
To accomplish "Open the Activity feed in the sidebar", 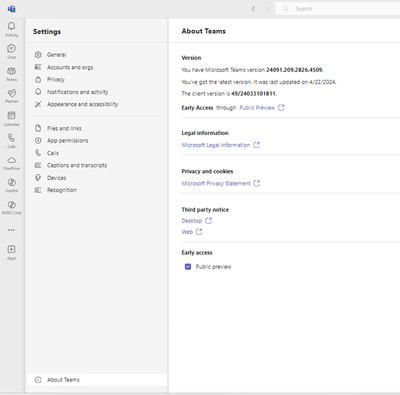I will [12, 29].
